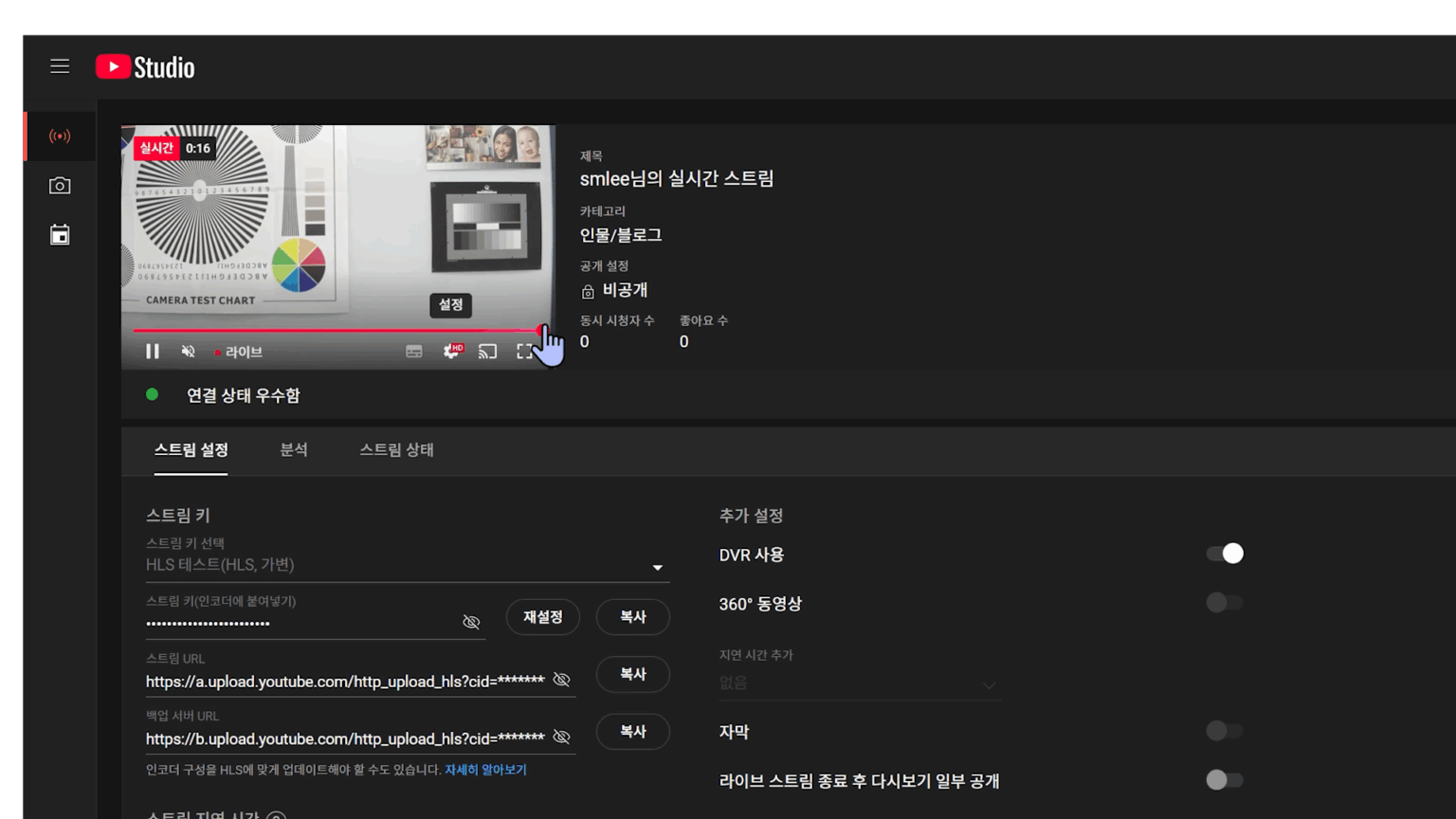Expand the 지연 시간 추가 dropdown
The height and width of the screenshot is (819, 1456).
click(988, 684)
